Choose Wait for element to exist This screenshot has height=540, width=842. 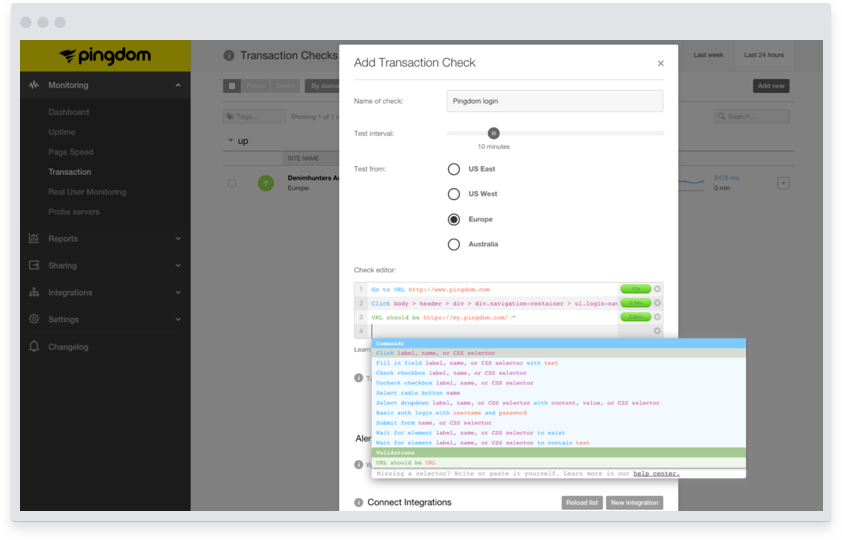558,433
